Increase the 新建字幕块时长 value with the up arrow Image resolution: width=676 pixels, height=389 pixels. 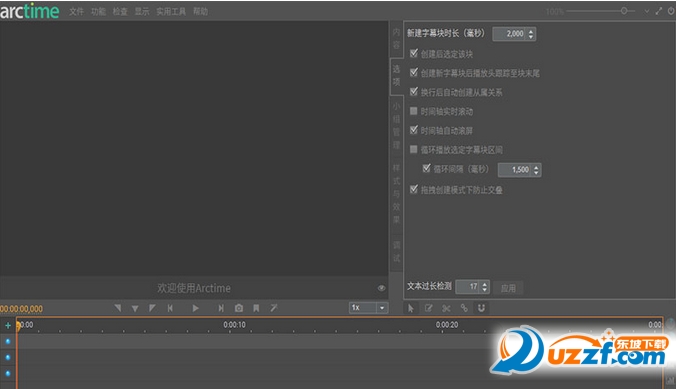coord(531,31)
